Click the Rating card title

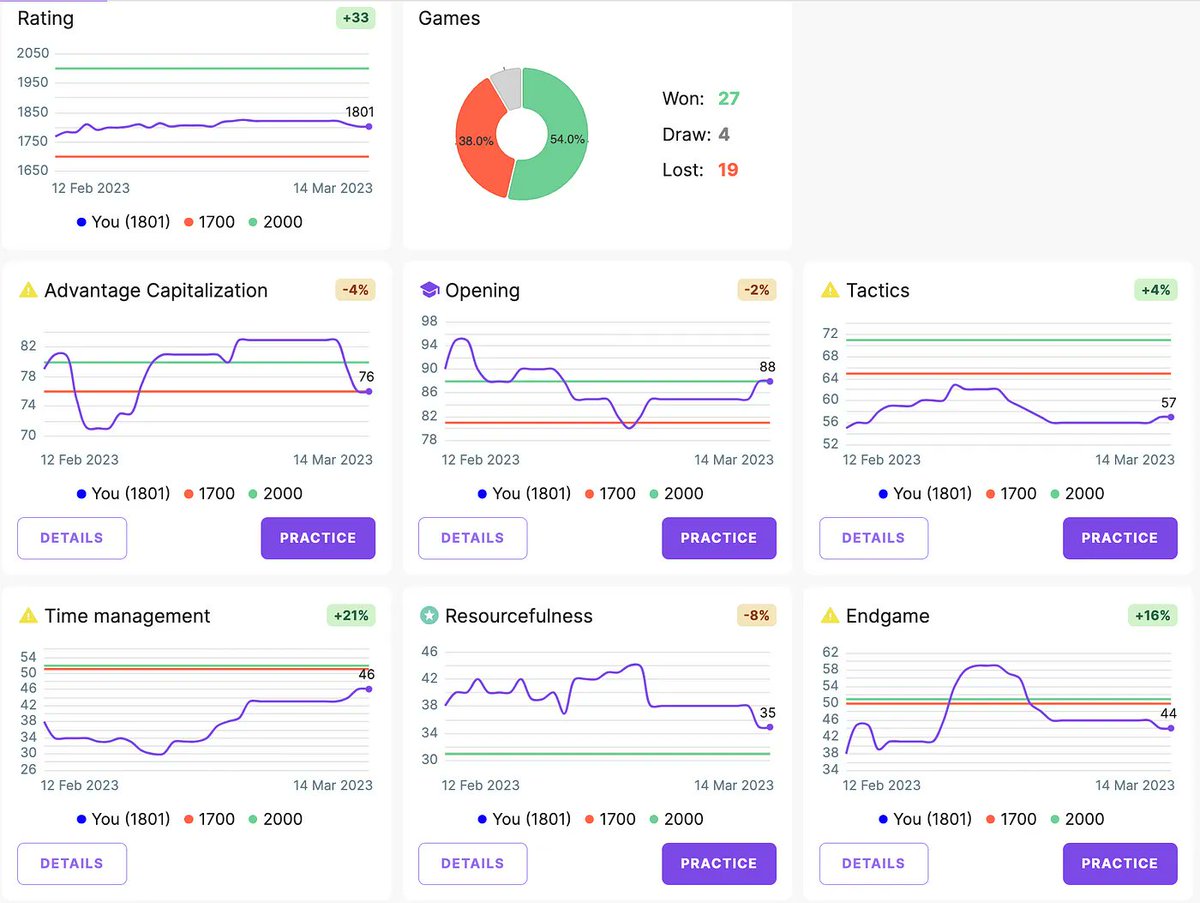[46, 18]
